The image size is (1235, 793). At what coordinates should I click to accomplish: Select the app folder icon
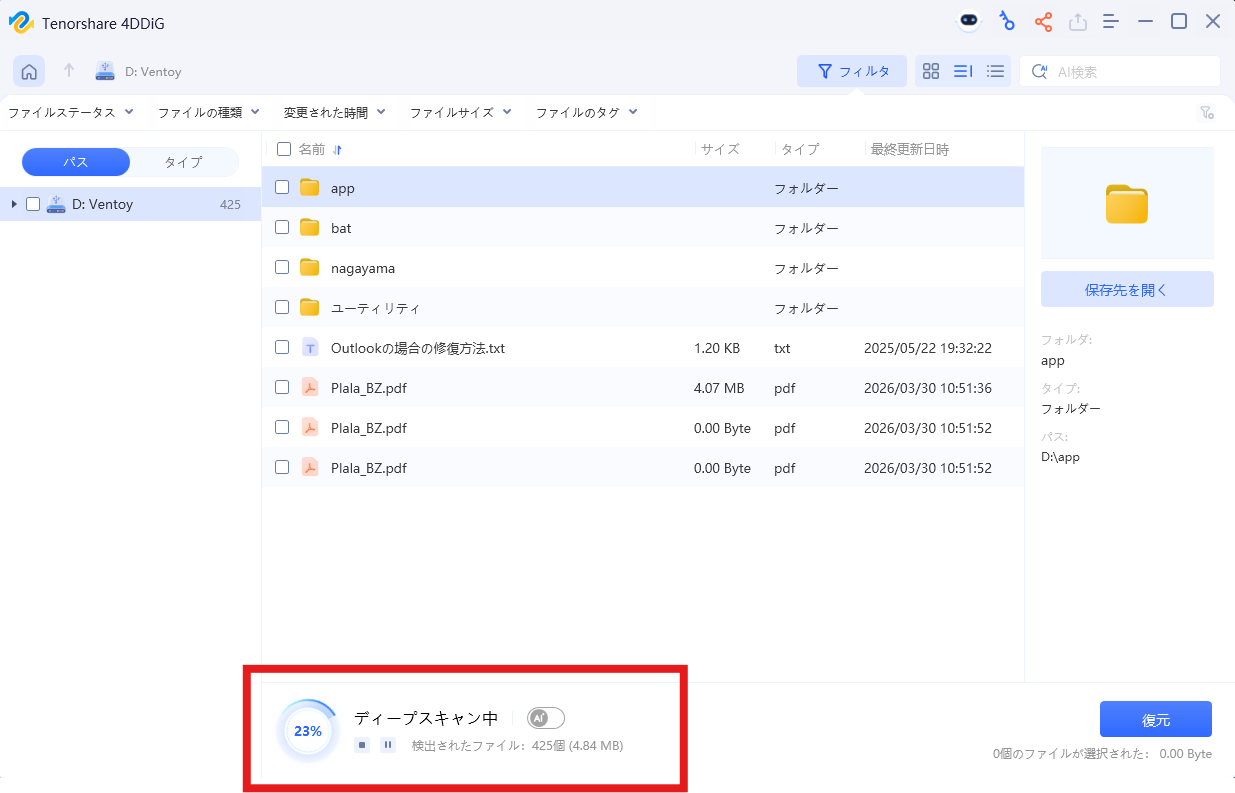tap(310, 188)
